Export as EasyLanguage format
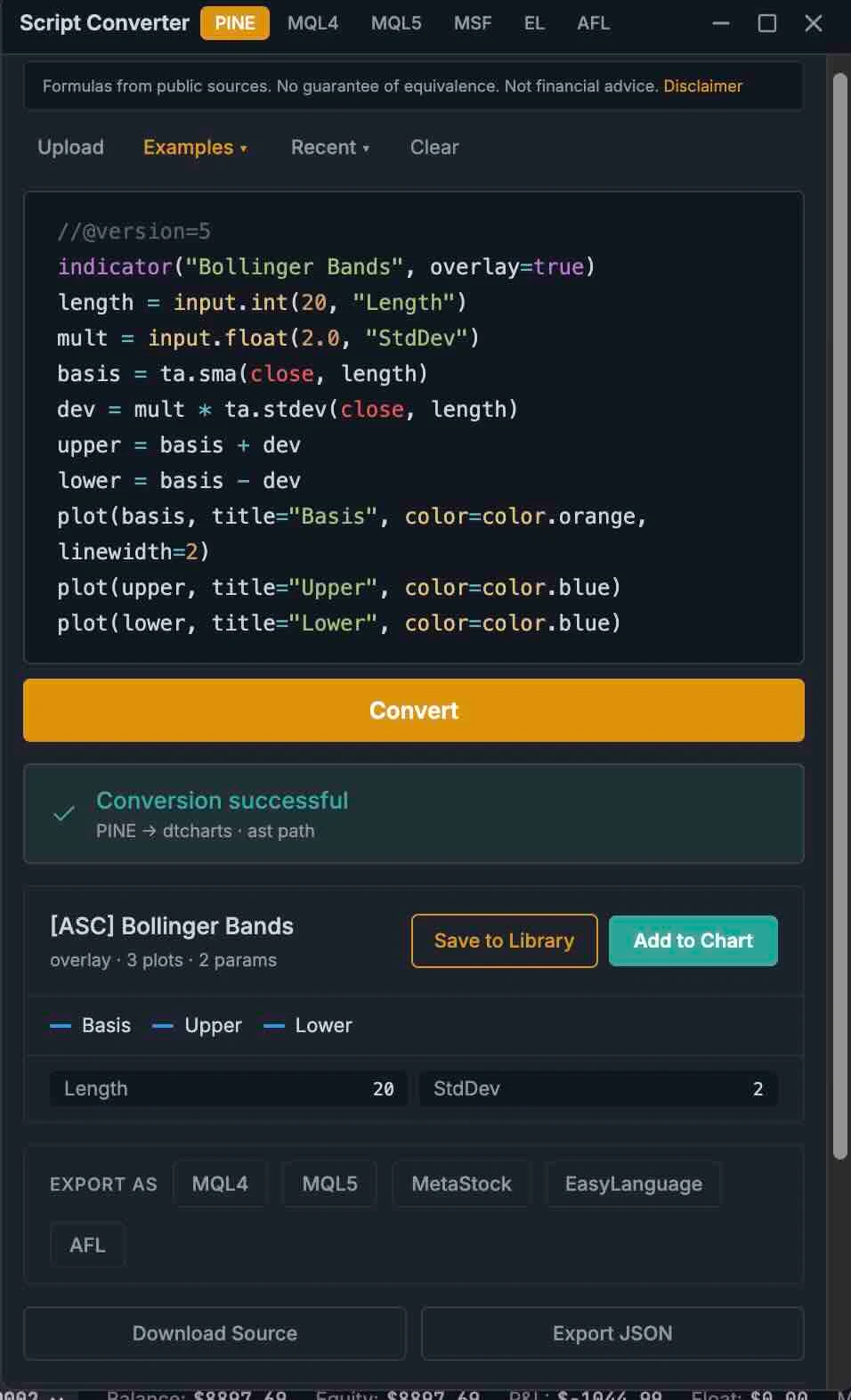Screen dimensions: 851x1400 coord(634,1184)
